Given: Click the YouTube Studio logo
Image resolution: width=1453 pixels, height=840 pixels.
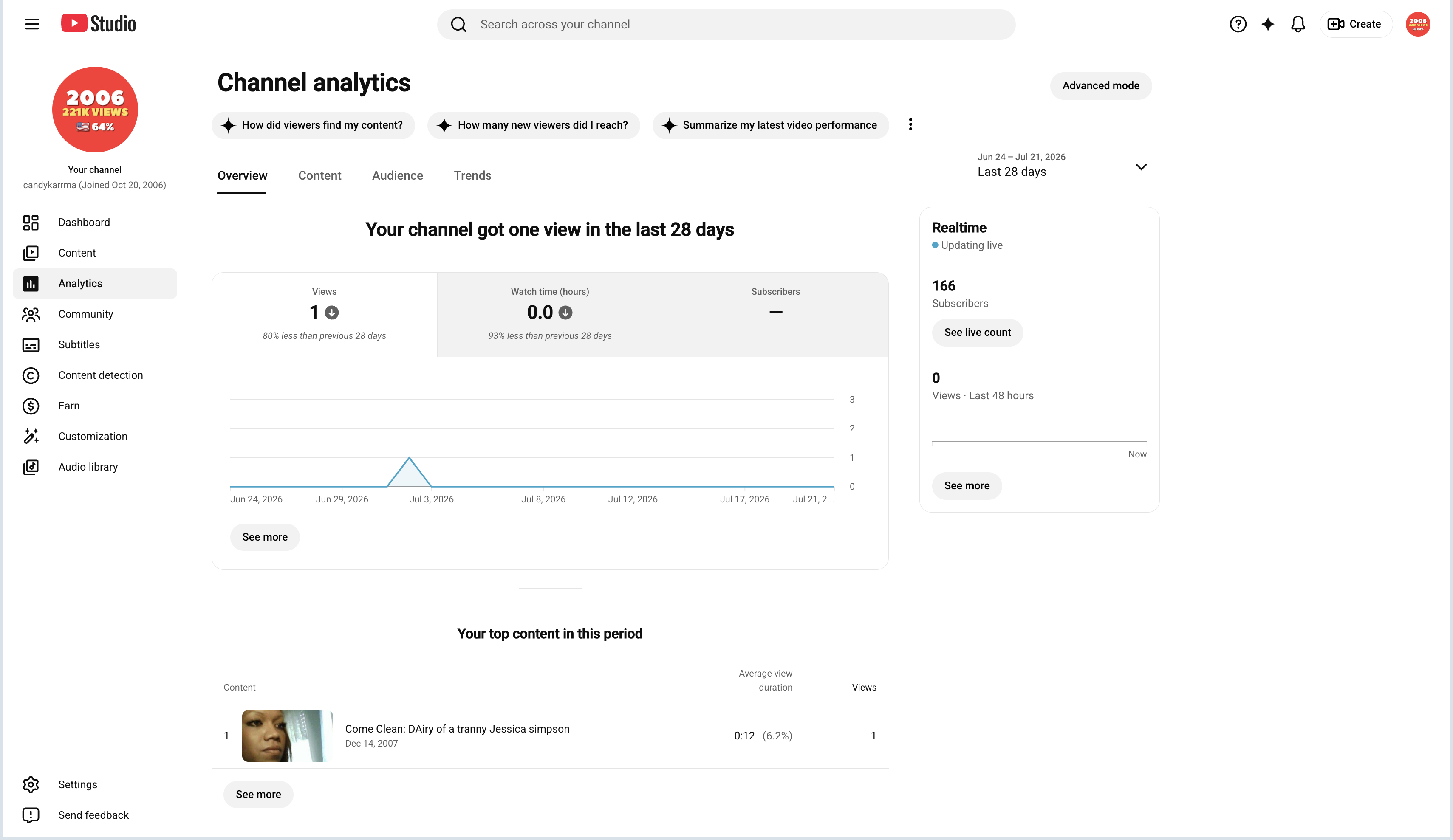Looking at the screenshot, I should (99, 24).
